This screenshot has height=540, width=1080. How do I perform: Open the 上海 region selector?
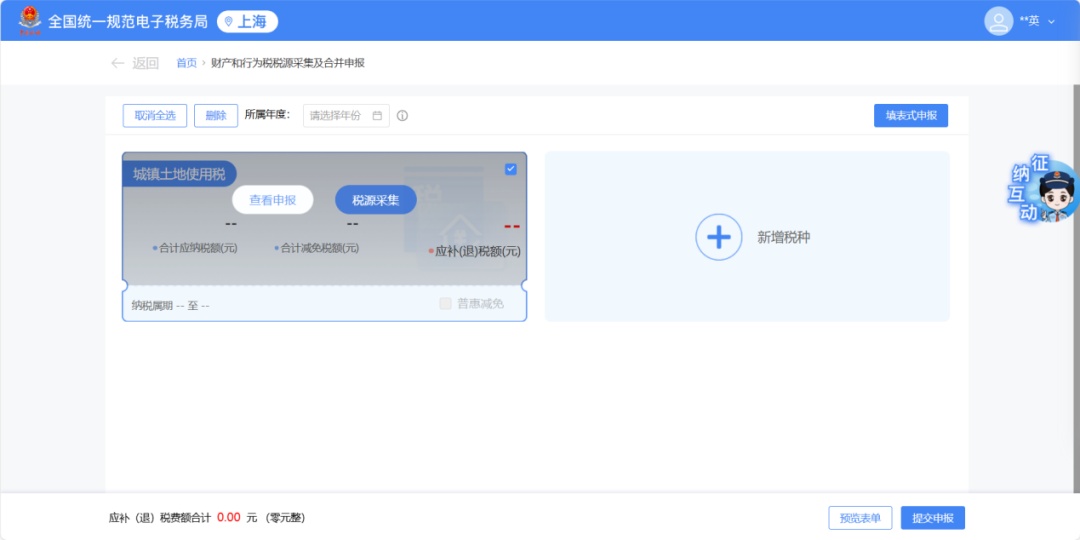coord(248,21)
